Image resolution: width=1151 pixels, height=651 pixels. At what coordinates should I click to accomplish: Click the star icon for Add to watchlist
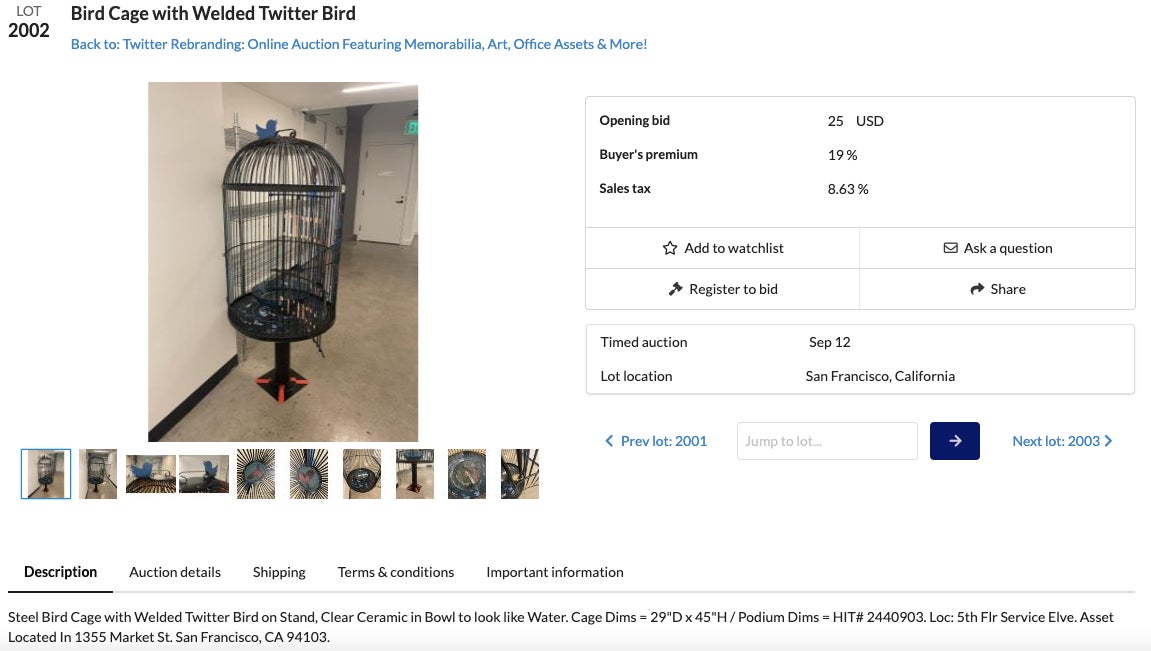pos(670,248)
